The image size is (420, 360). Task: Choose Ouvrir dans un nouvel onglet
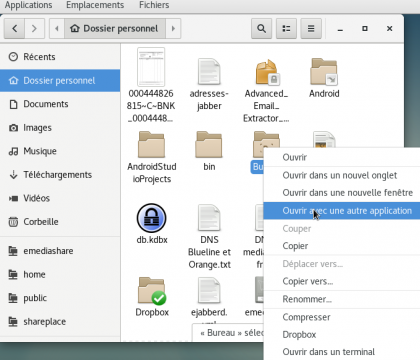[342, 175]
